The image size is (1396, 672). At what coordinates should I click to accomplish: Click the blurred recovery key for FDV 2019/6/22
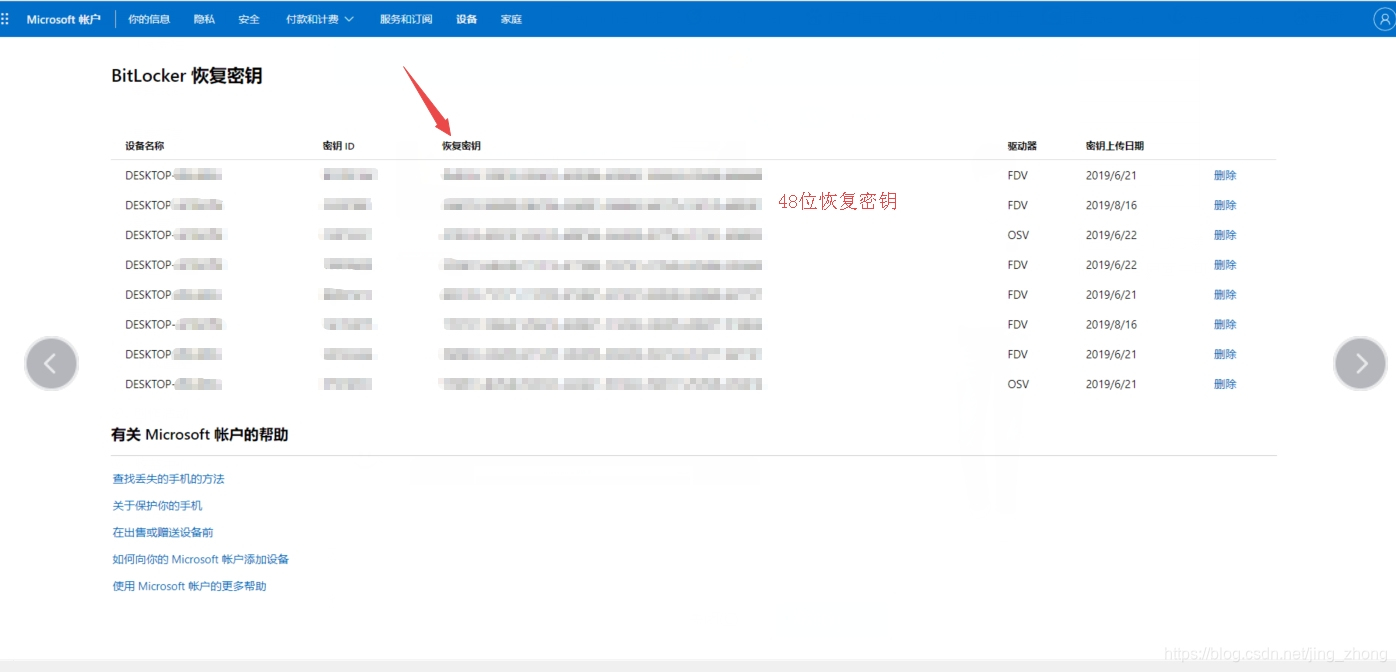pyautogui.click(x=602, y=265)
